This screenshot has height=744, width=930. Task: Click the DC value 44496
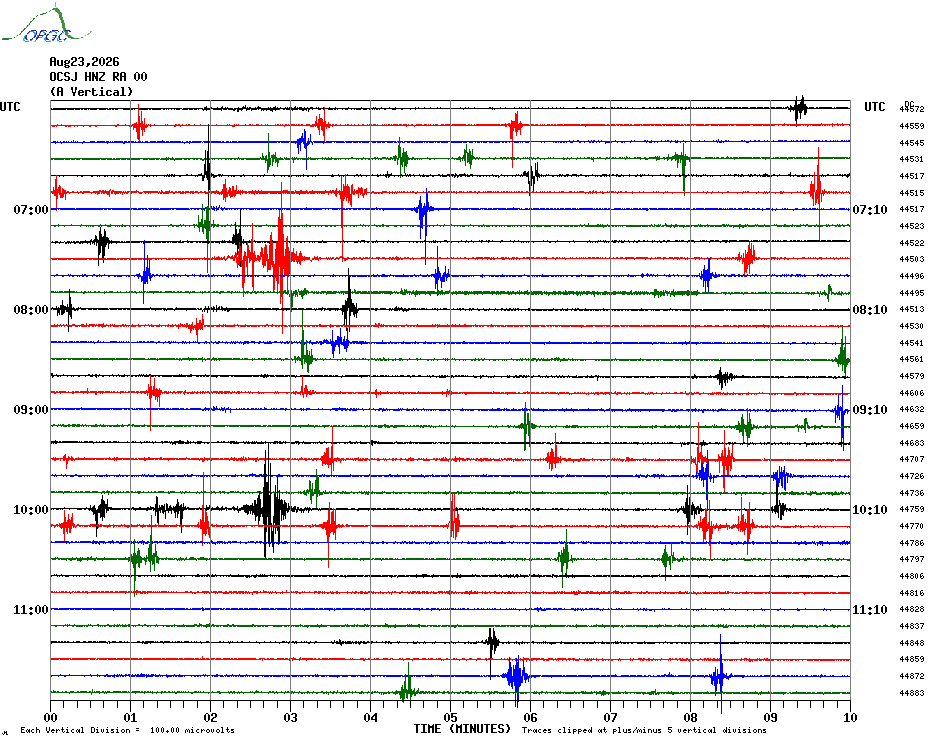click(x=912, y=276)
